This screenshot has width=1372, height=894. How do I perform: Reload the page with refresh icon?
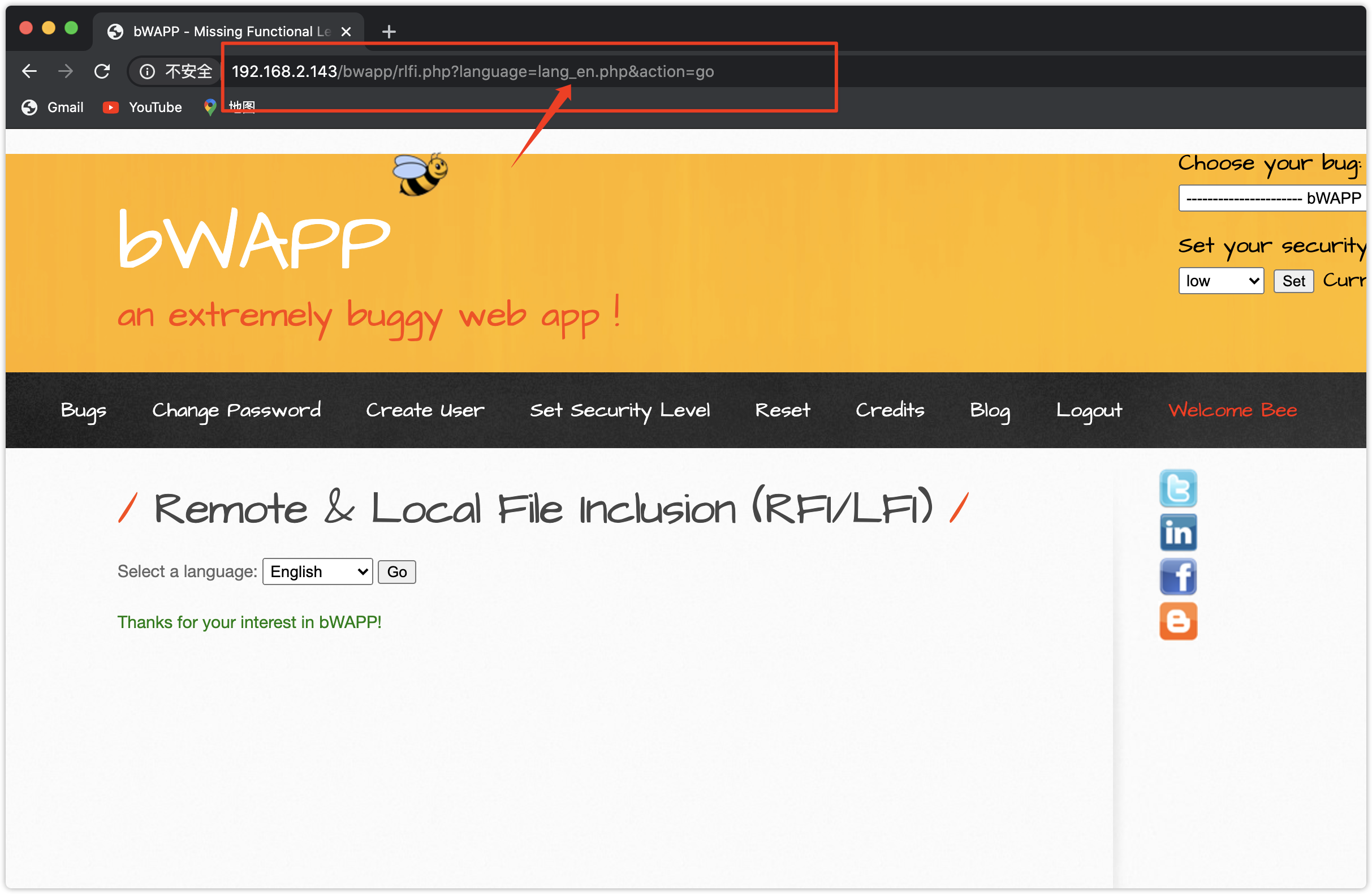pos(102,71)
